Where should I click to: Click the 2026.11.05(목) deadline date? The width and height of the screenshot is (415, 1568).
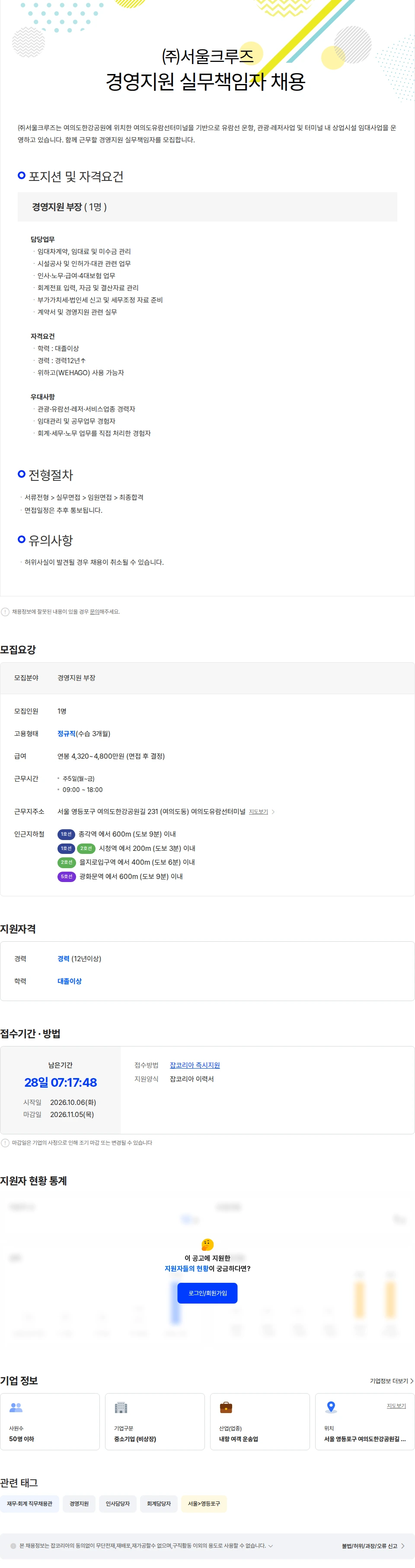(x=72, y=1115)
